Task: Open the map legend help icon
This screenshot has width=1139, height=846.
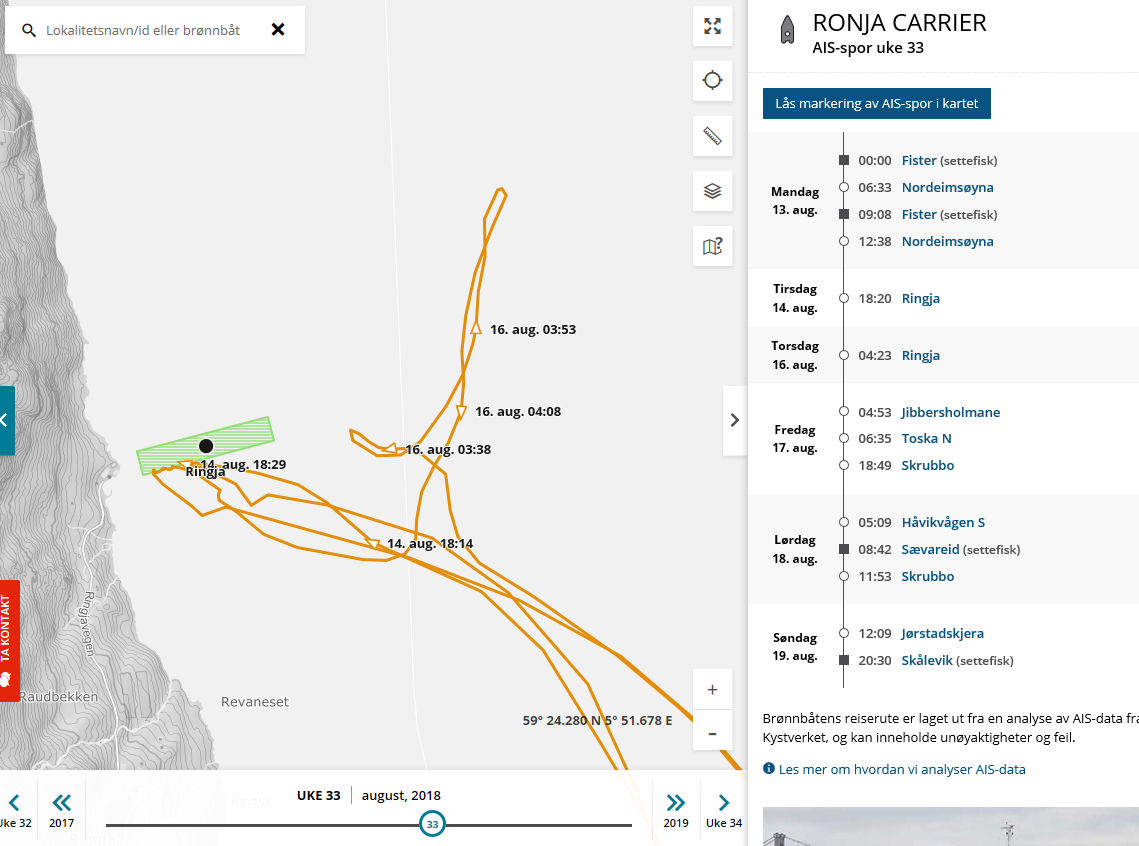Action: (x=712, y=246)
